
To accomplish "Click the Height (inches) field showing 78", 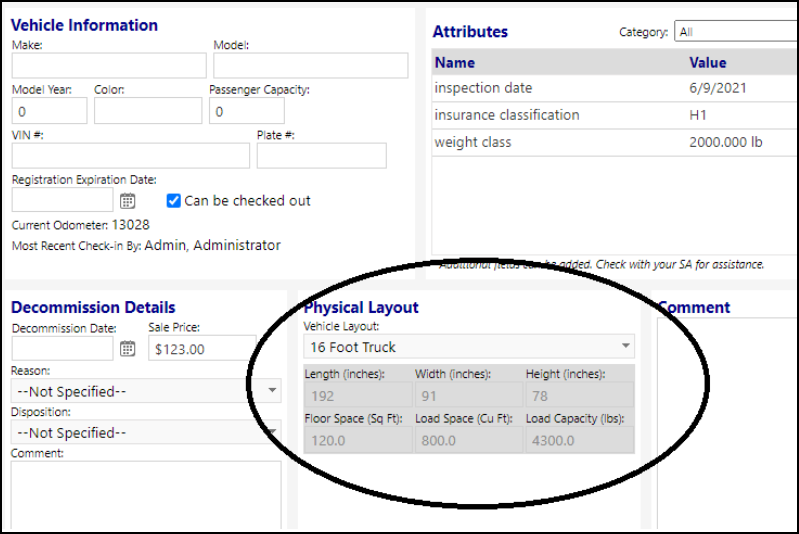I will point(580,395).
